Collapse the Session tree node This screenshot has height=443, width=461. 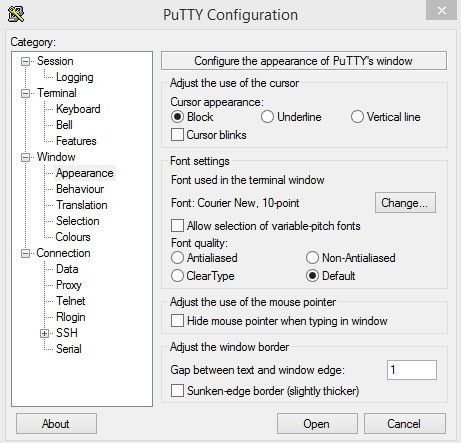(25, 62)
